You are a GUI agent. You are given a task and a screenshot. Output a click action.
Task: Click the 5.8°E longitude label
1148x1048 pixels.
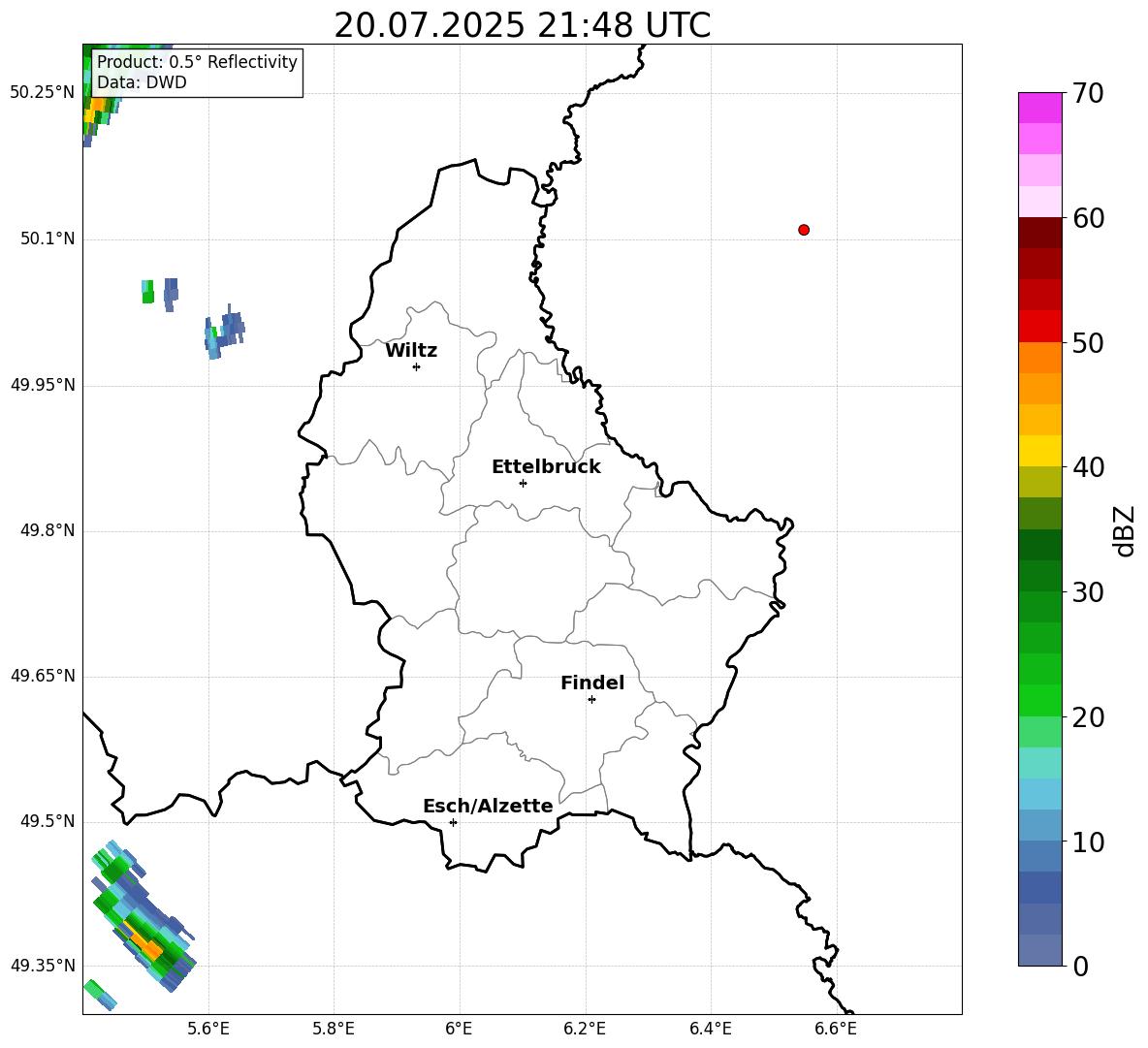point(334,1030)
